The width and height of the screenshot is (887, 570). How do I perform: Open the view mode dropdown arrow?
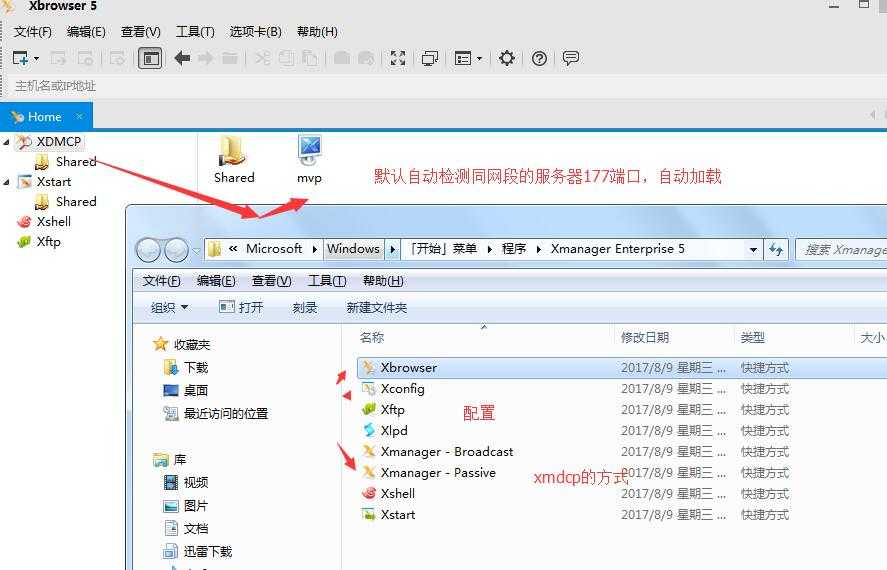click(x=480, y=58)
